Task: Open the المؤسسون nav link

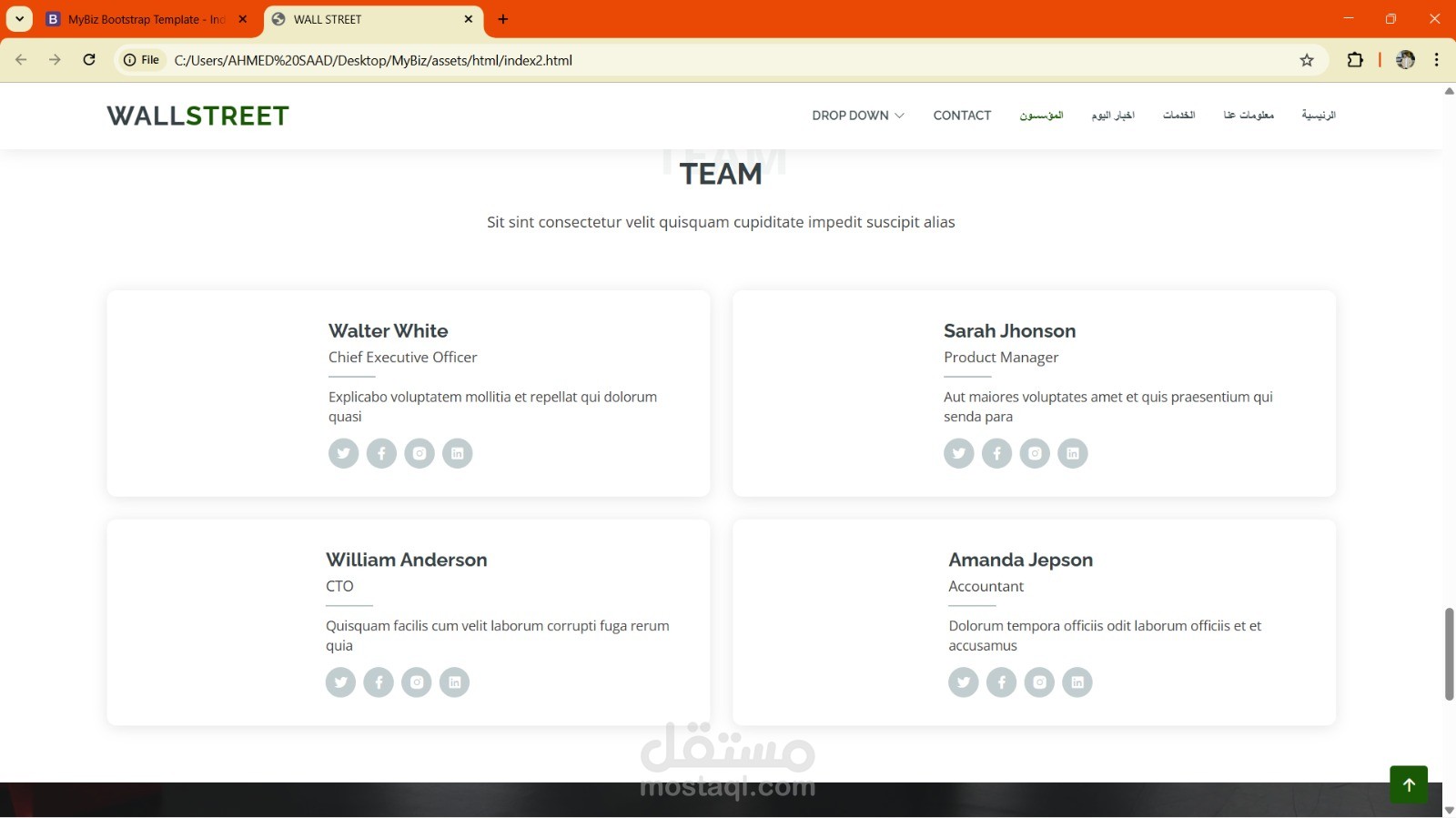Action: click(1041, 116)
